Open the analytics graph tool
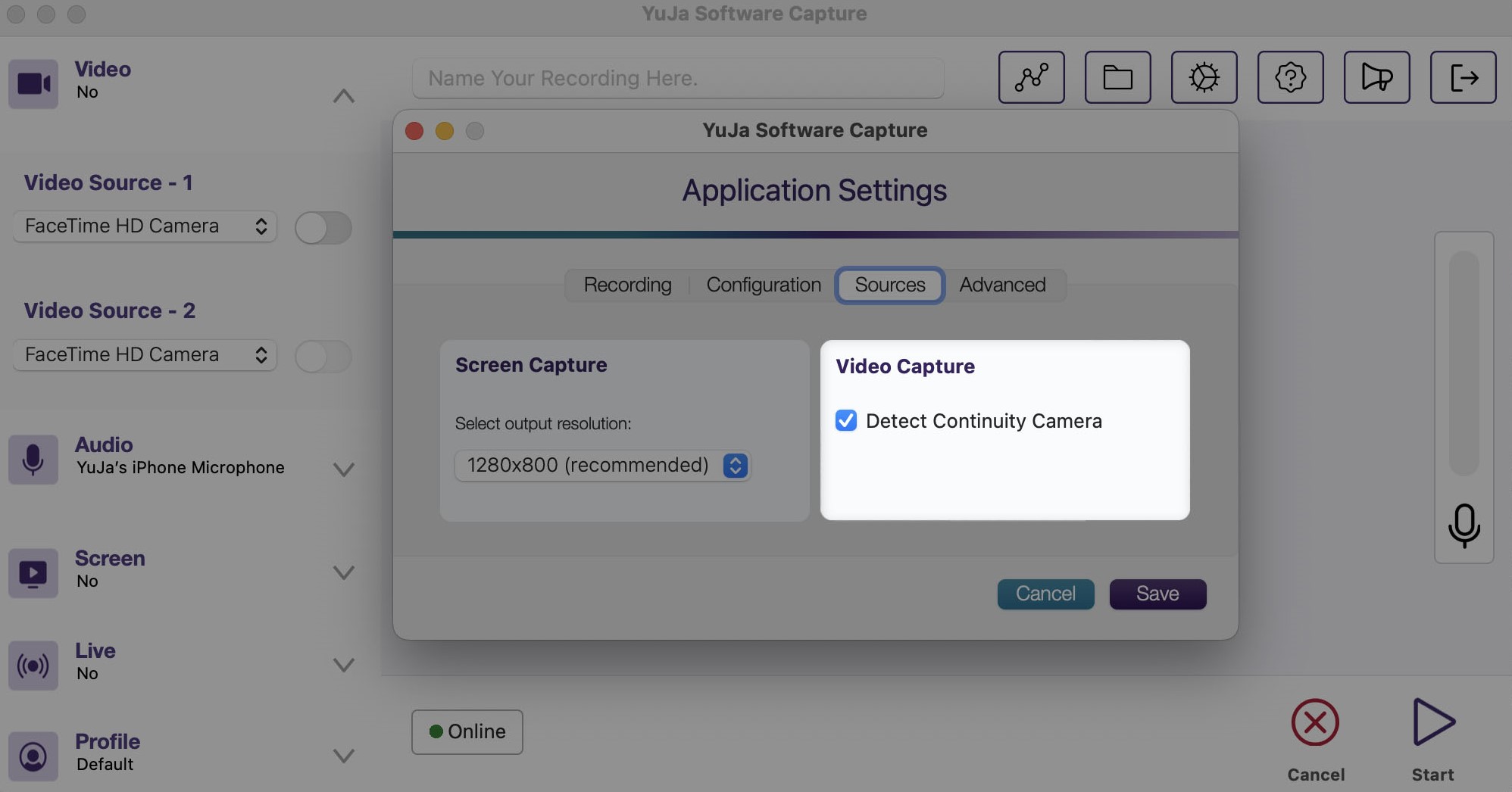Image resolution: width=1512 pixels, height=792 pixels. [1032, 77]
